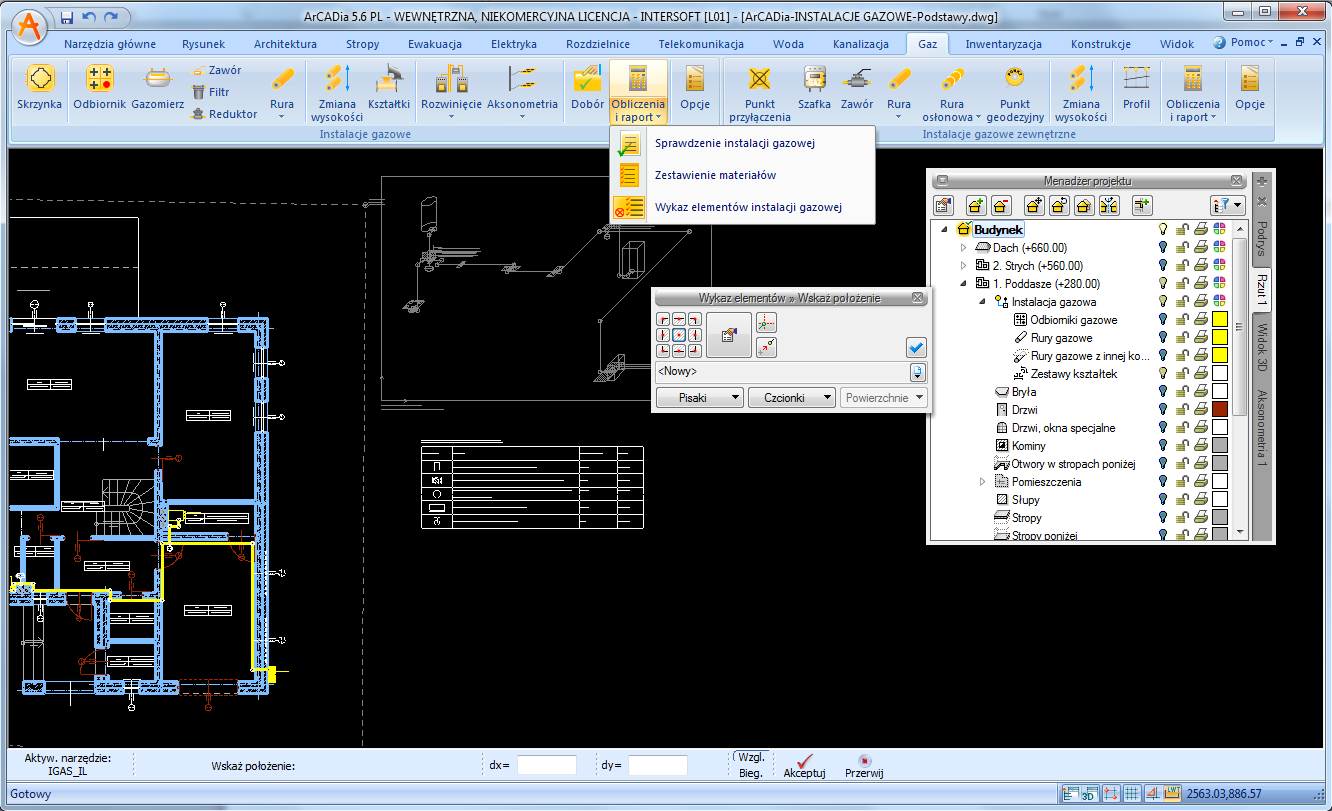The image size is (1332, 811).
Task: Switch to the Aksonometria 1 side tab
Action: [x=1262, y=429]
